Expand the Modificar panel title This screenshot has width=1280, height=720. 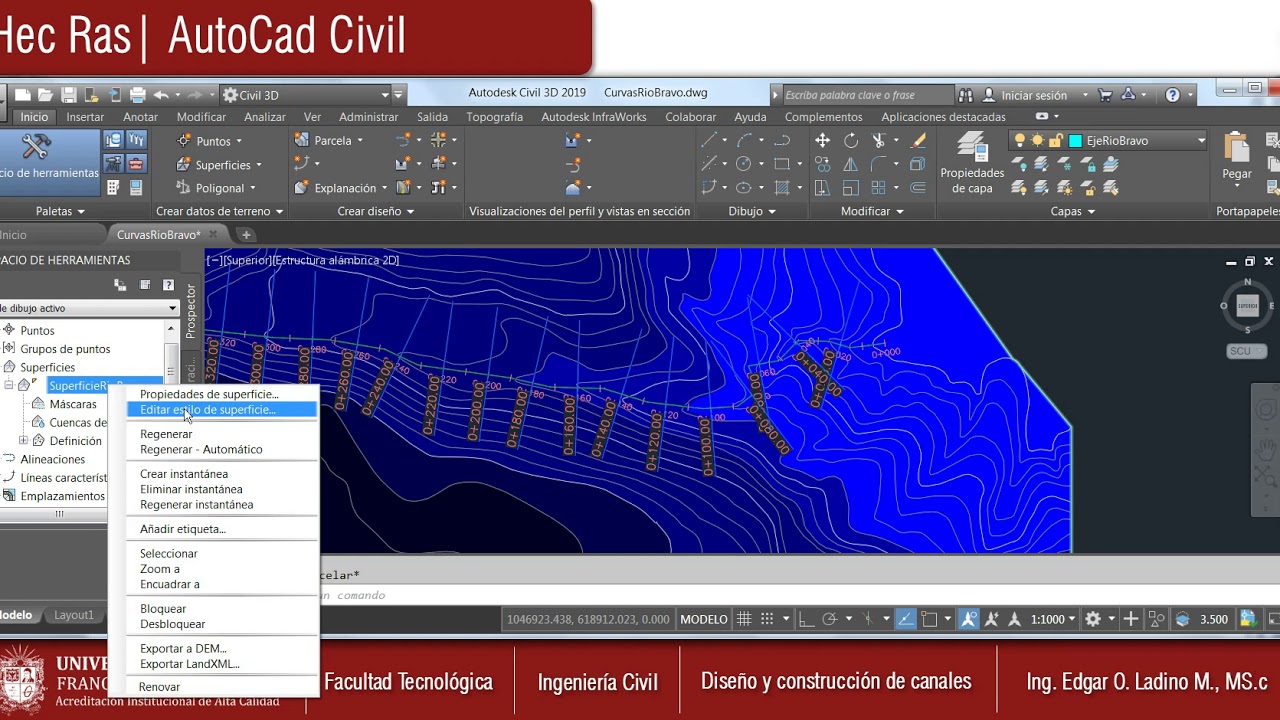coord(871,211)
